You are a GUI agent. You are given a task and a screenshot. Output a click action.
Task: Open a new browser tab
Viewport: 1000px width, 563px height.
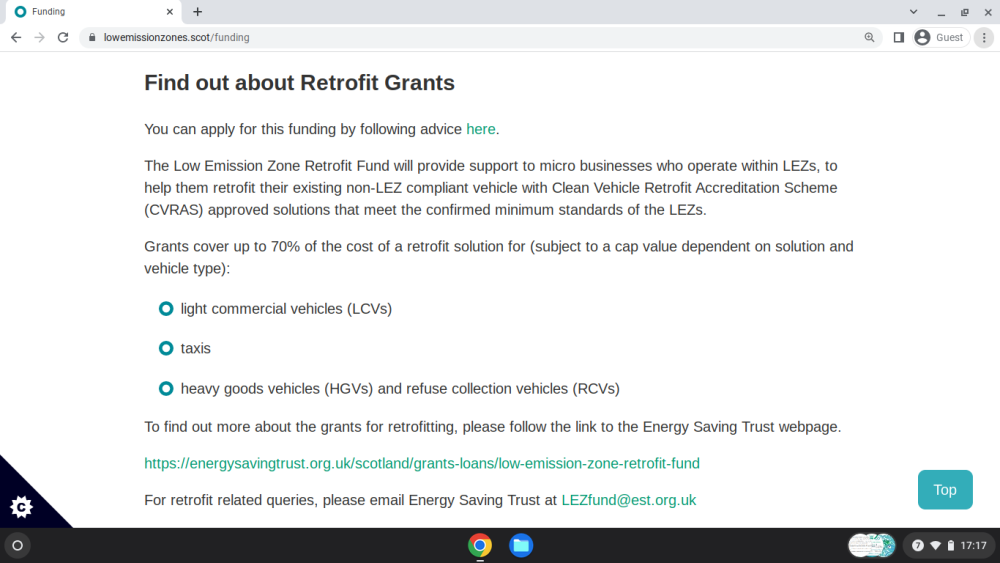click(x=198, y=11)
